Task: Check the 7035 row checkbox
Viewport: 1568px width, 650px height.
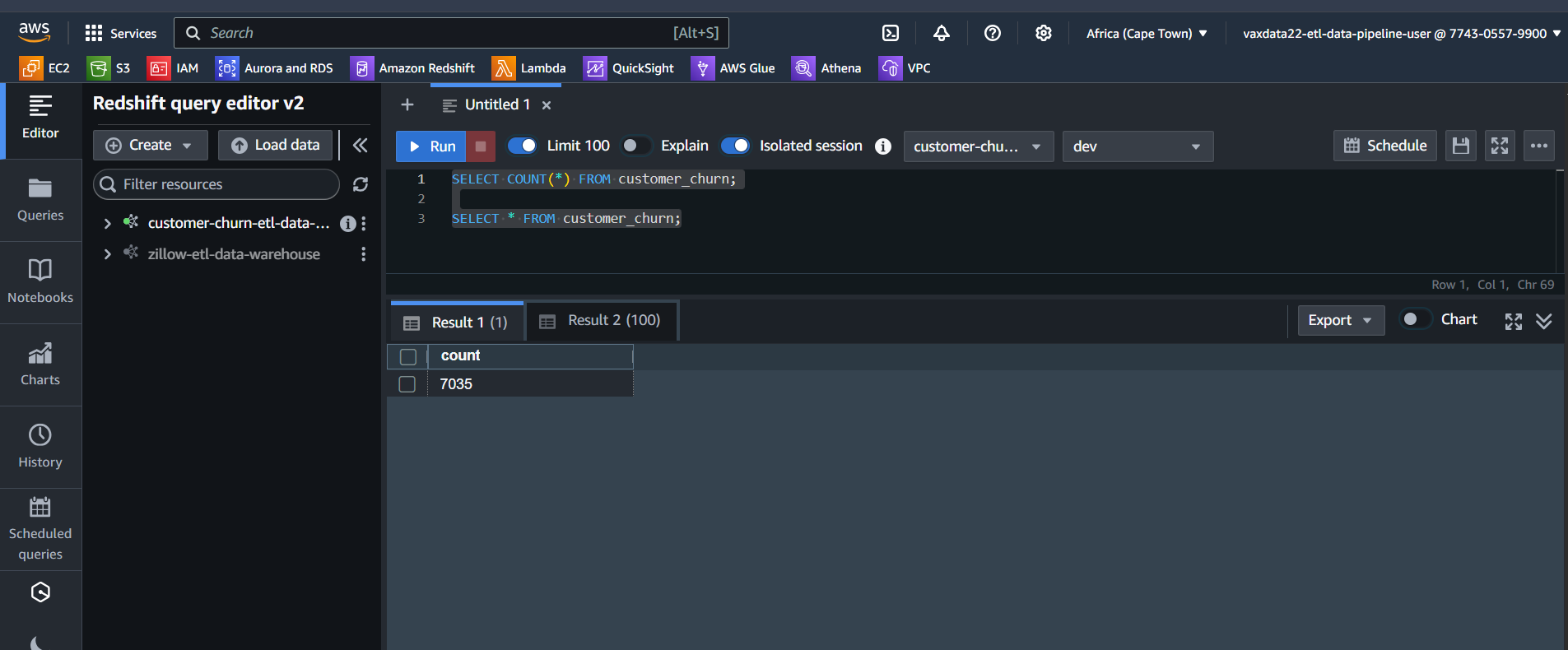Action: pos(407,384)
